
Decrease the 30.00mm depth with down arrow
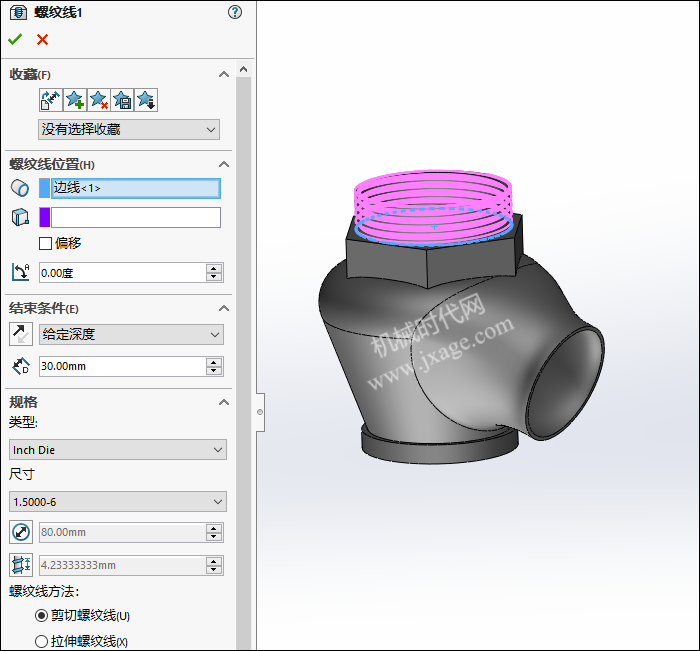click(x=214, y=371)
